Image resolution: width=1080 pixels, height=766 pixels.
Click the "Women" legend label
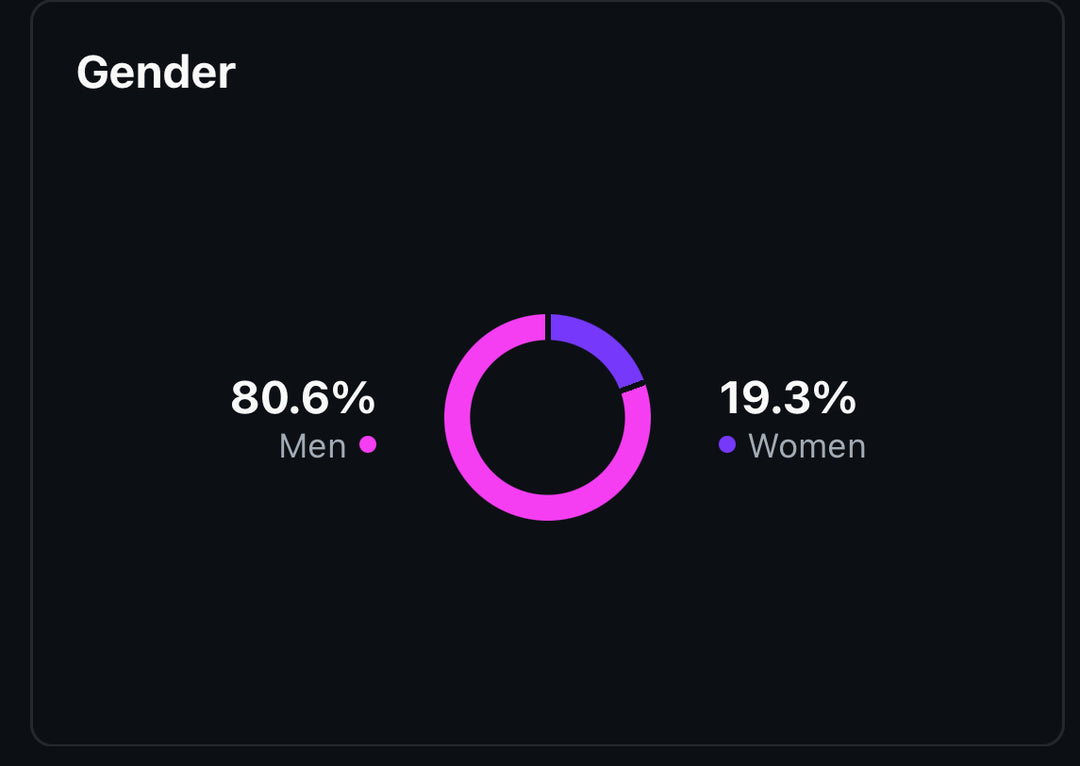pos(806,446)
